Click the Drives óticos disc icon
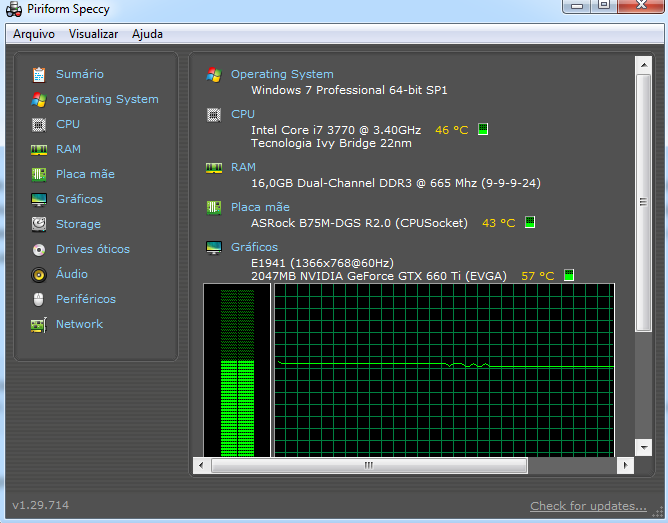This screenshot has width=668, height=523. 39,249
